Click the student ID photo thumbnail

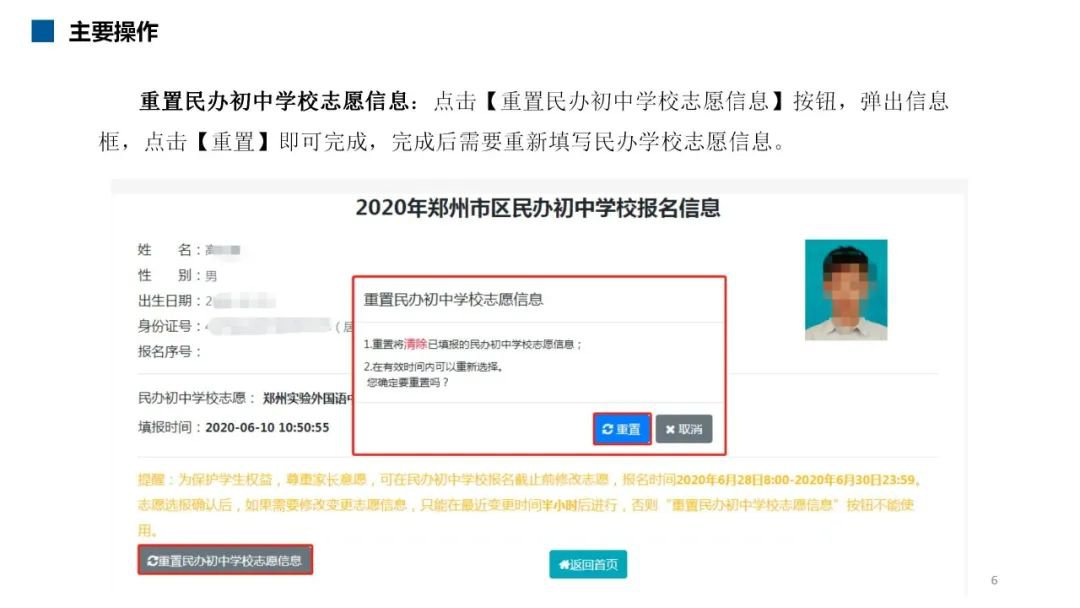[x=846, y=290]
